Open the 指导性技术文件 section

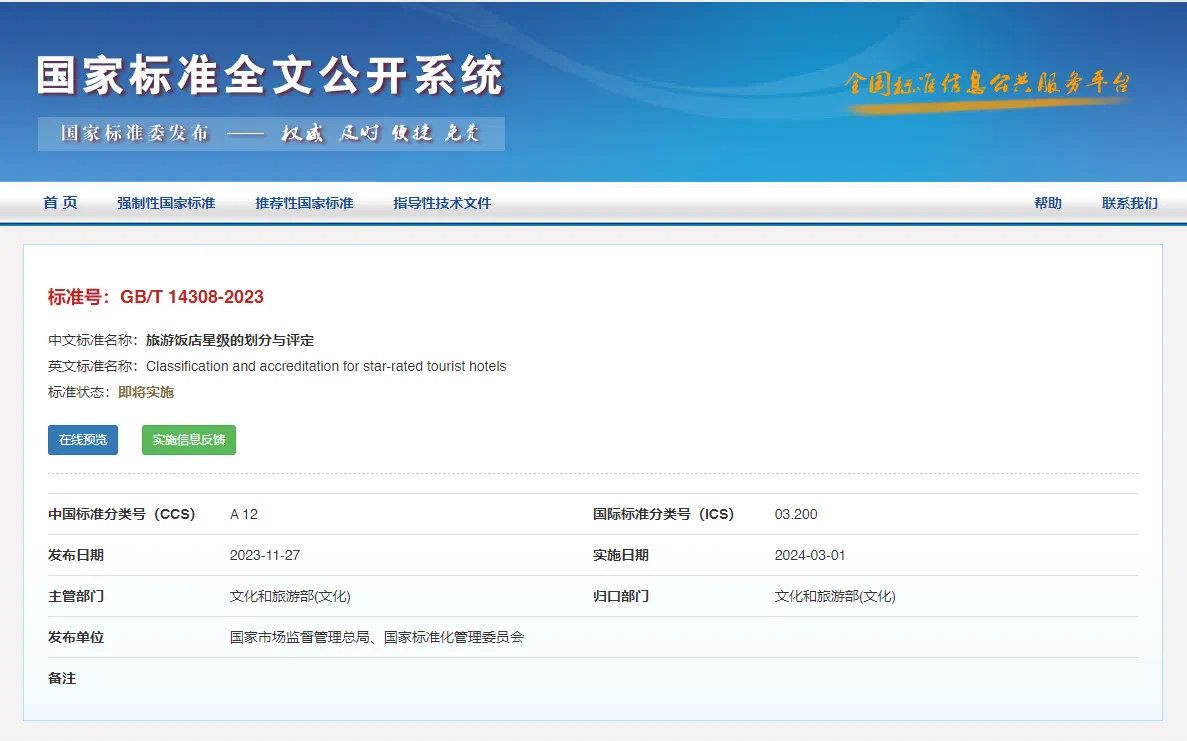click(x=441, y=202)
